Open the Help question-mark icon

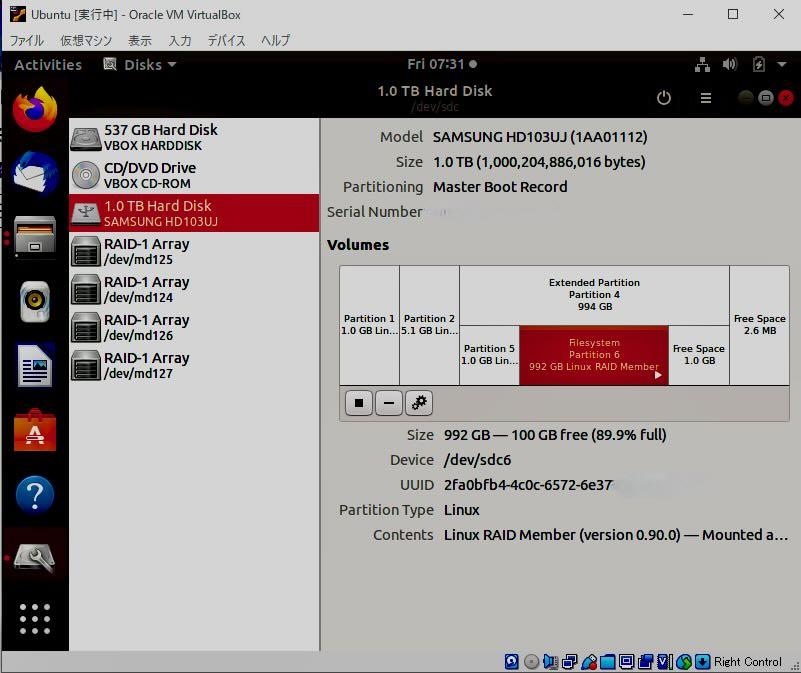[x=35, y=495]
